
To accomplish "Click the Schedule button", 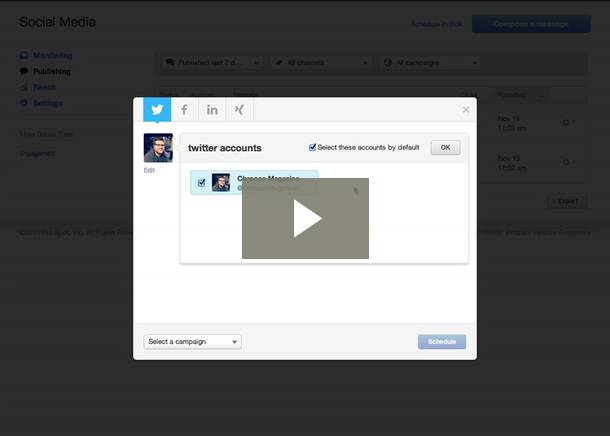I will click(442, 341).
